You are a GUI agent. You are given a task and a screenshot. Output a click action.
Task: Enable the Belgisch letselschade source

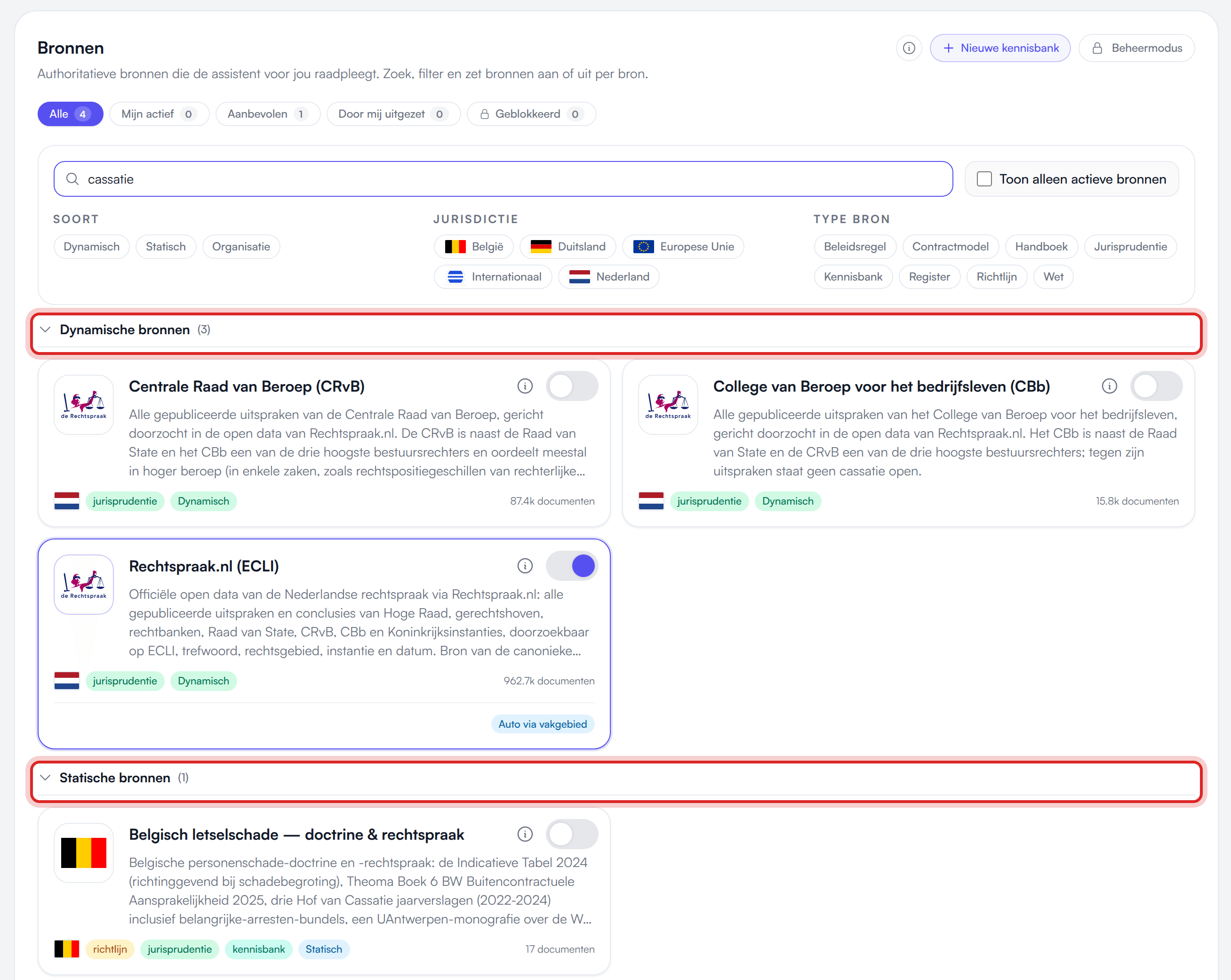[572, 835]
